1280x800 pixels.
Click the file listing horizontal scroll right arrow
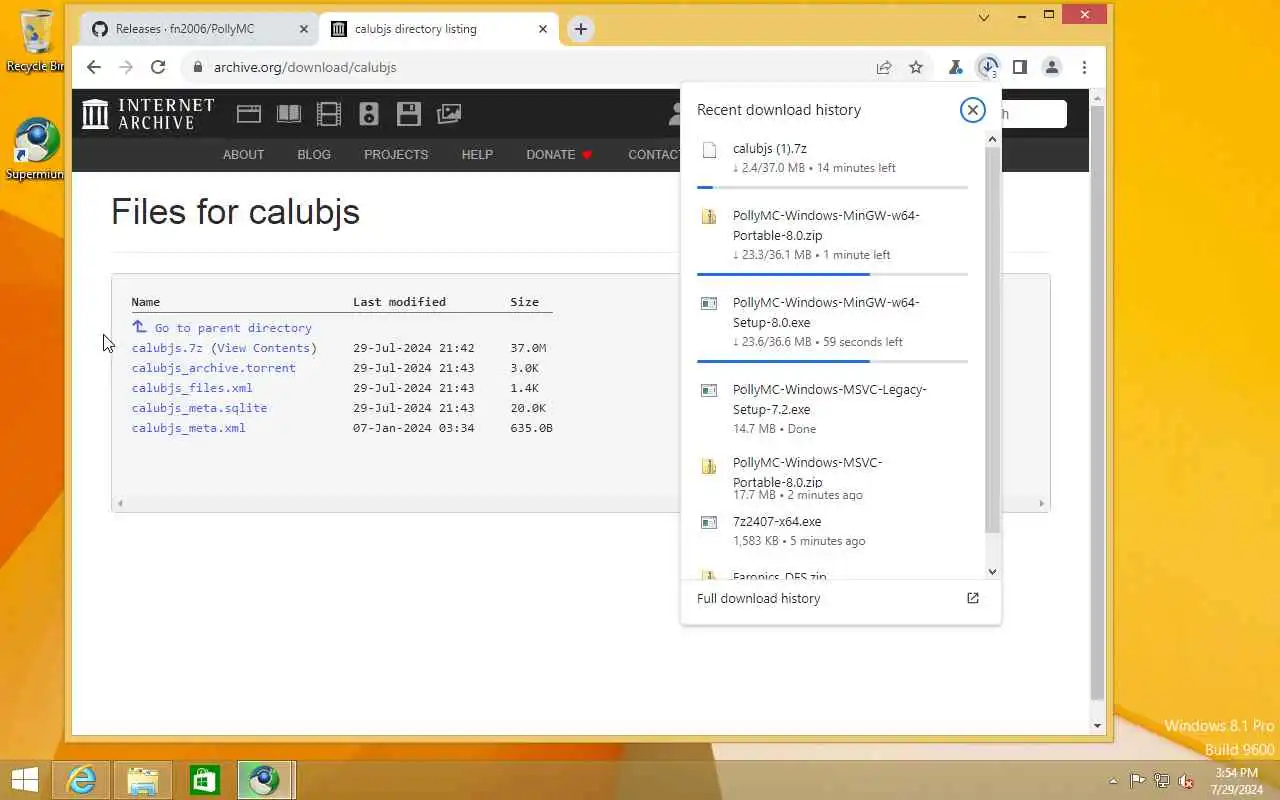(1042, 503)
